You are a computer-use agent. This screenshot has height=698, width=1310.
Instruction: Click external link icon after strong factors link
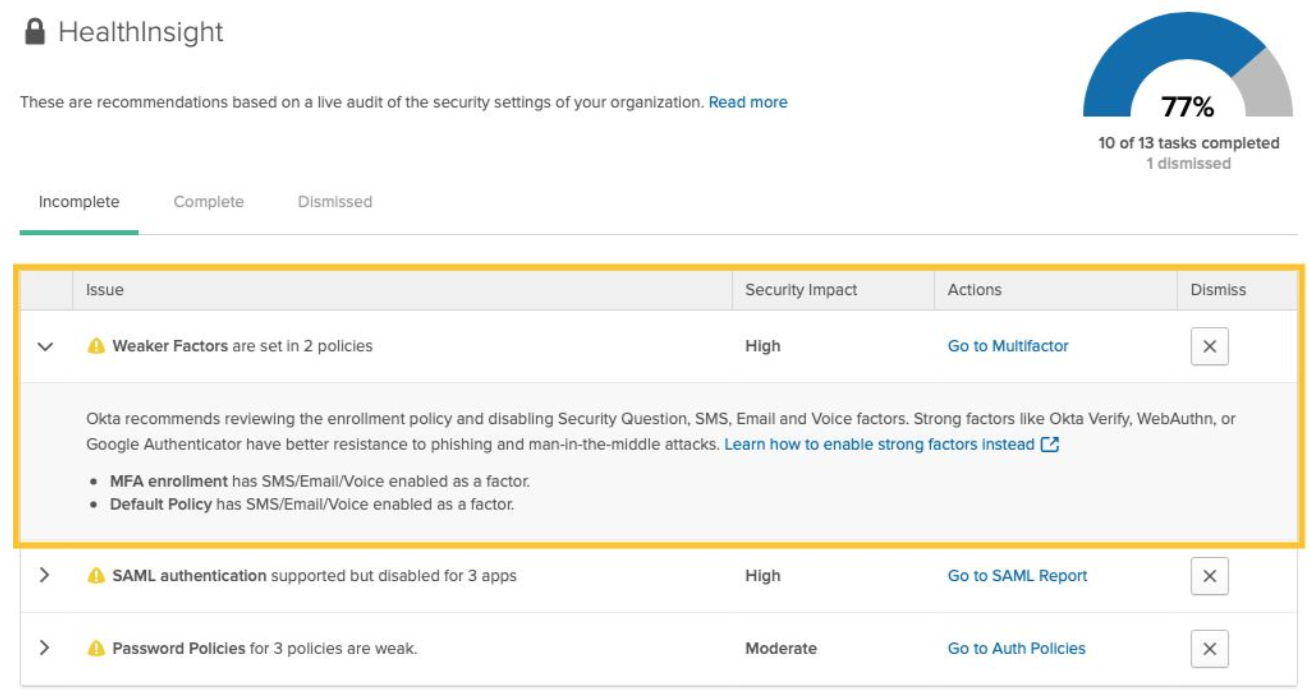[1050, 444]
